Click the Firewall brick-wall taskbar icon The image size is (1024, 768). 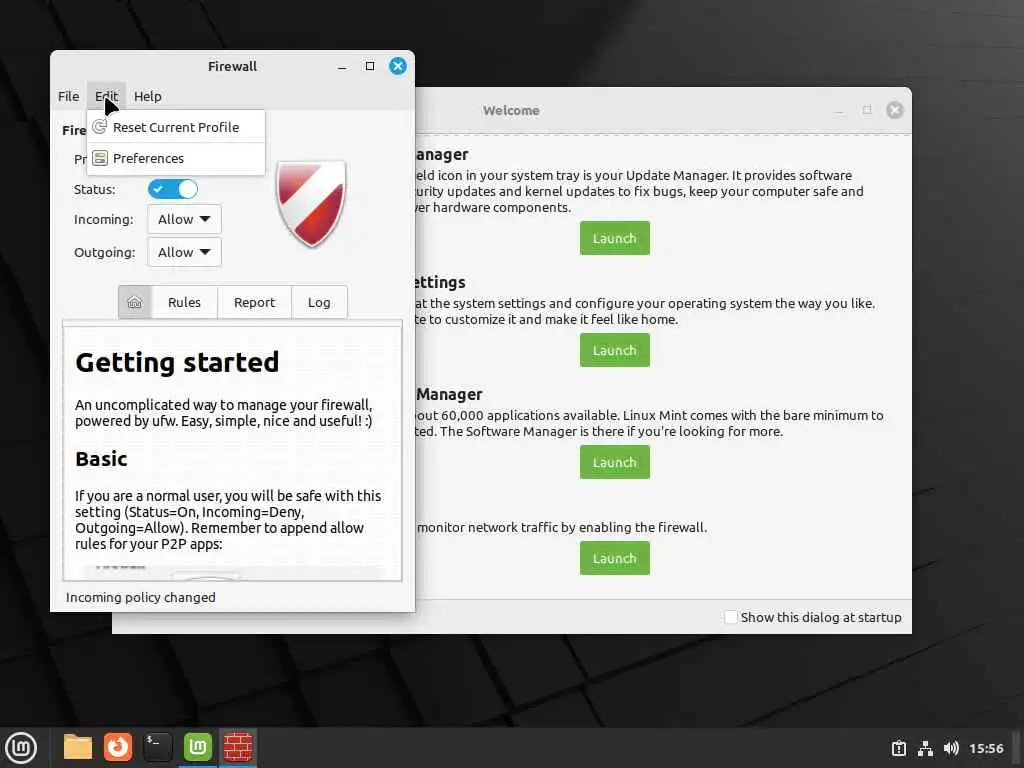tap(238, 747)
